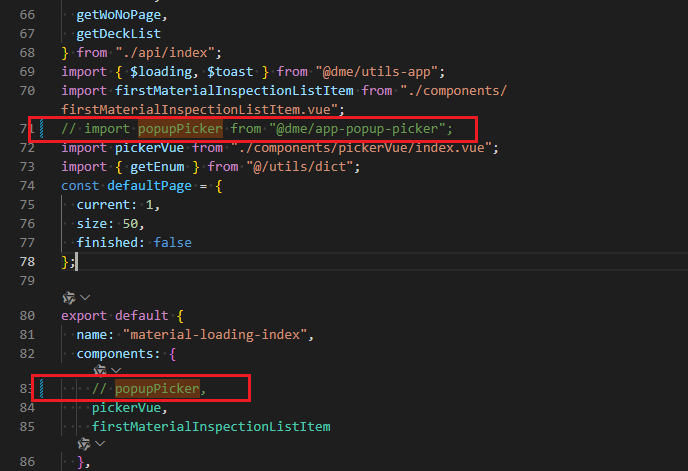Click the codelens icon above line 86
Screen dimensions: 688x471
(83, 443)
